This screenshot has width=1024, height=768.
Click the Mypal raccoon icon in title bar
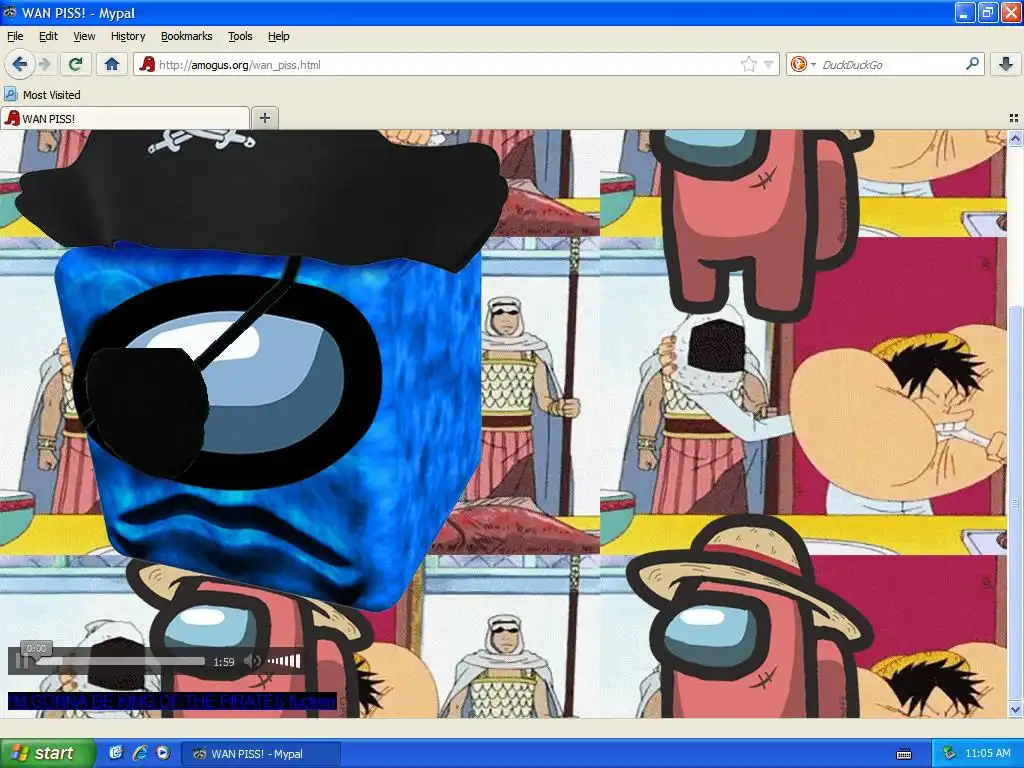(x=9, y=12)
